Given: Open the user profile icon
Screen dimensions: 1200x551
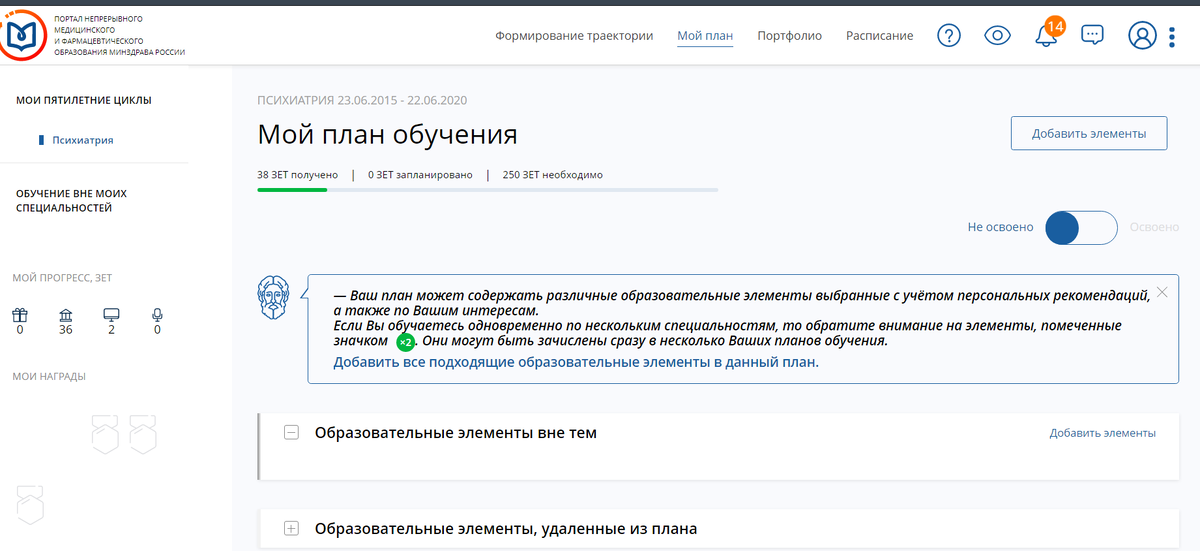Looking at the screenshot, I should [1142, 36].
